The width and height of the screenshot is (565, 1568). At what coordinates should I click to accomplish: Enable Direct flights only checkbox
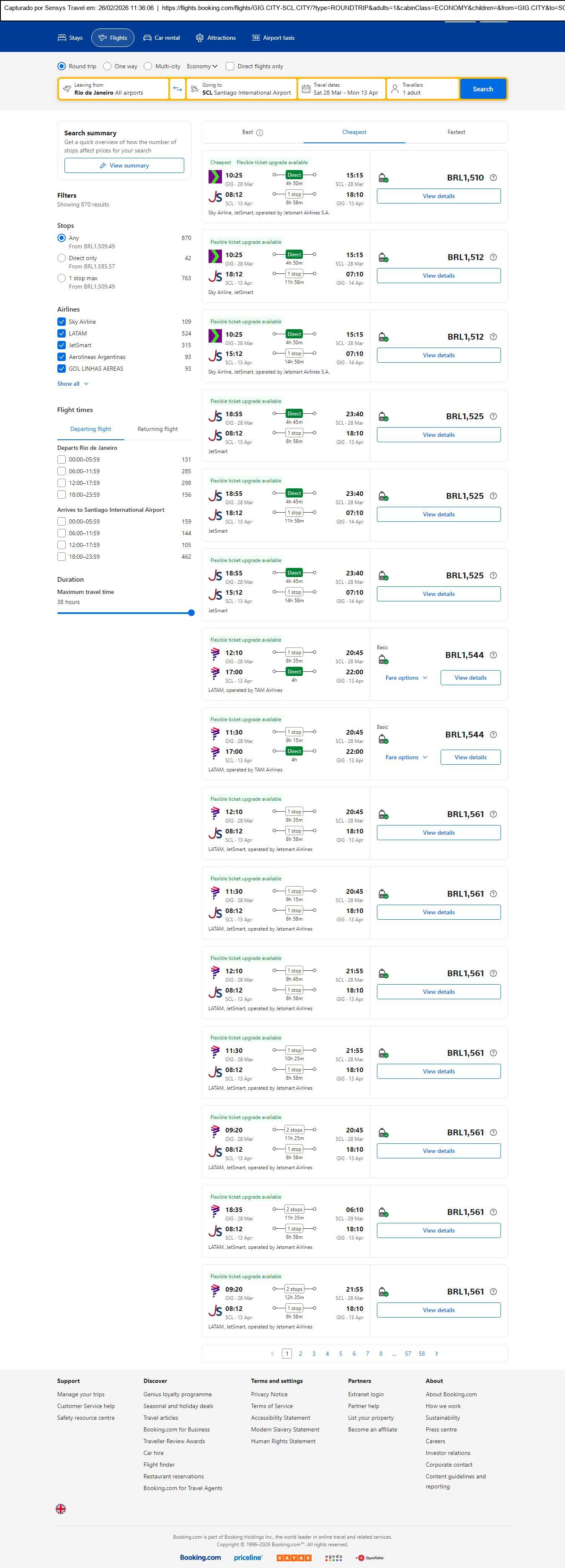click(230, 66)
